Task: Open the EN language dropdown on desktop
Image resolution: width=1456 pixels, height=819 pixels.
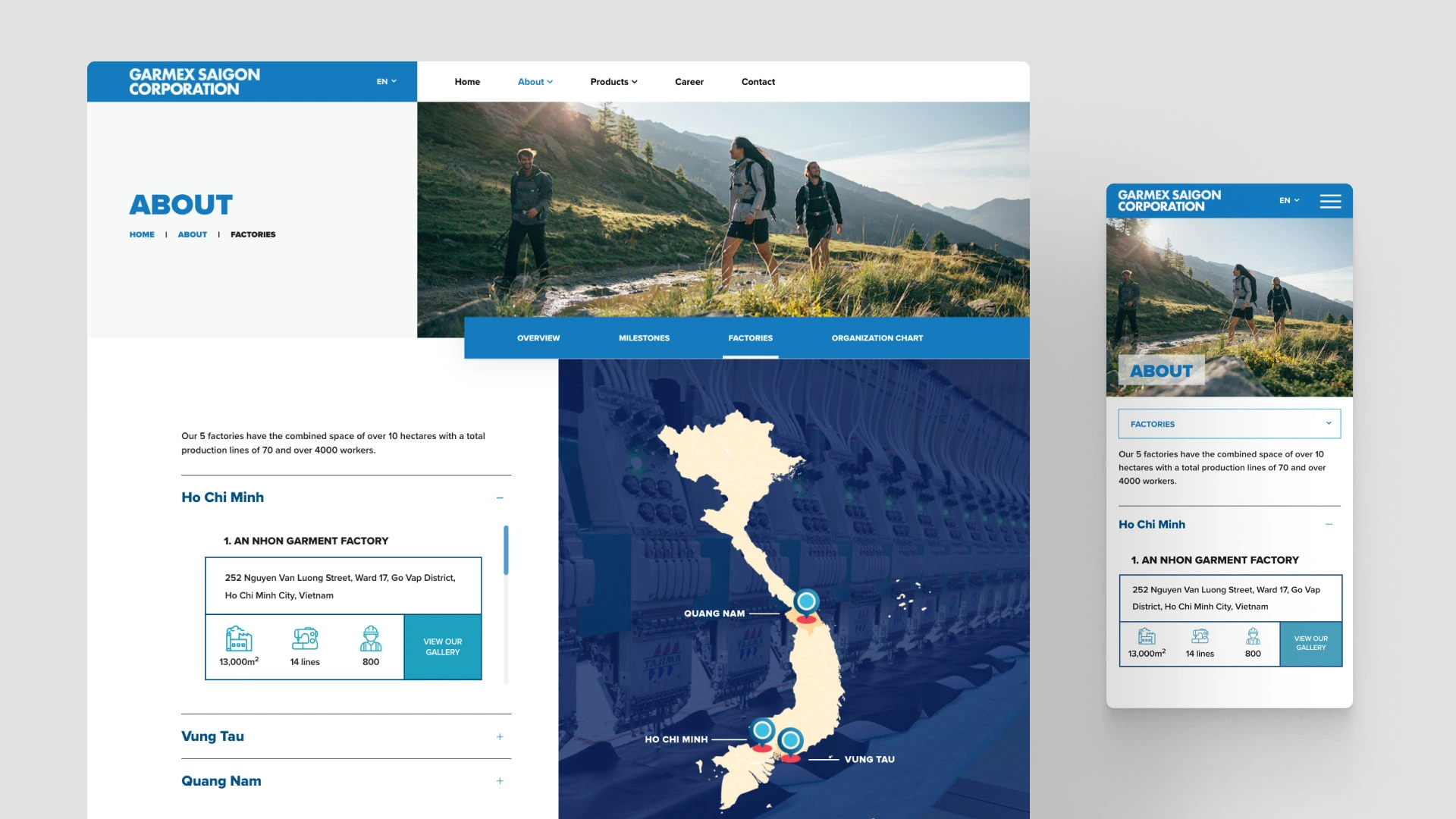Action: coord(387,81)
